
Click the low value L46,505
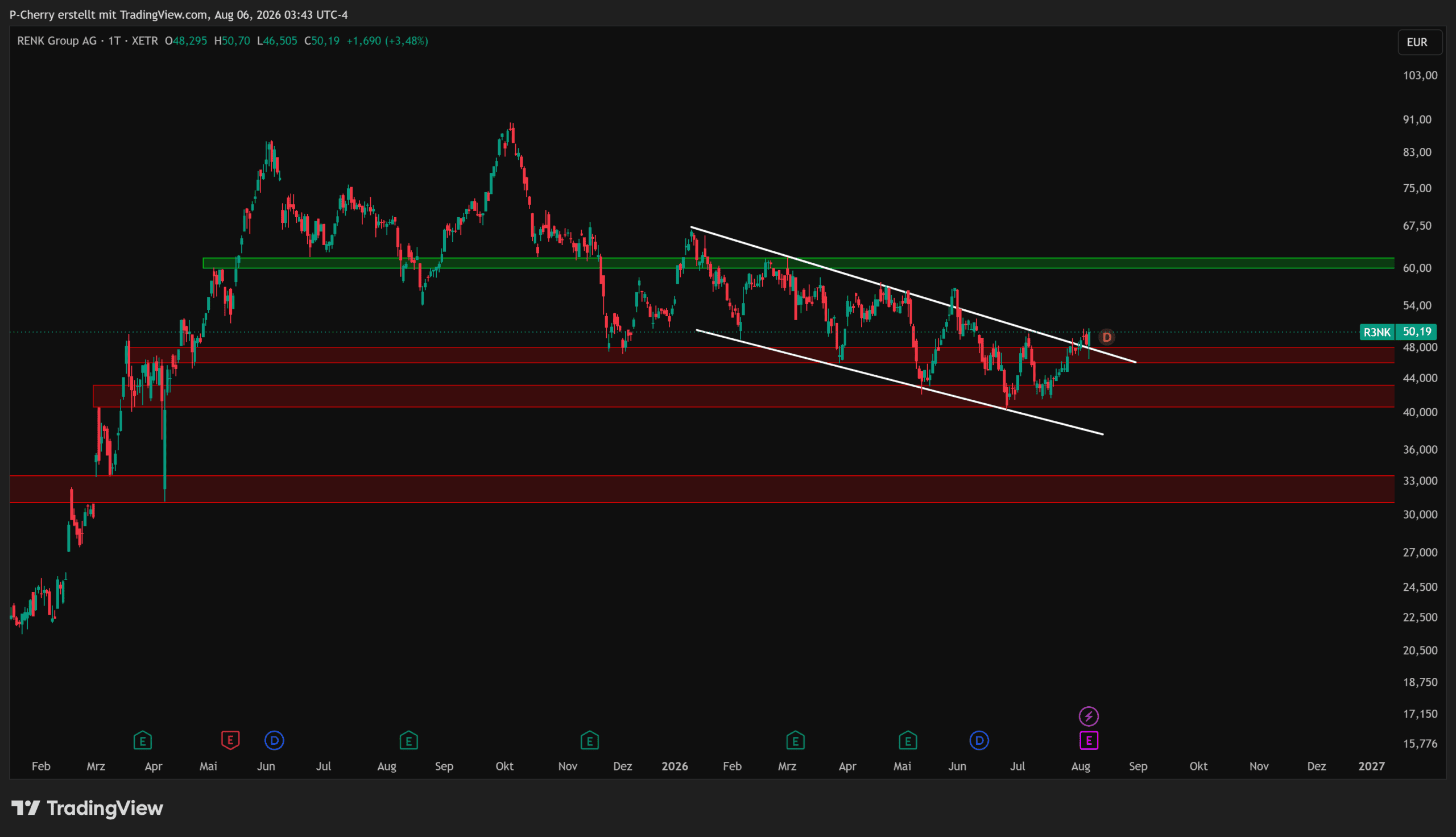point(277,41)
